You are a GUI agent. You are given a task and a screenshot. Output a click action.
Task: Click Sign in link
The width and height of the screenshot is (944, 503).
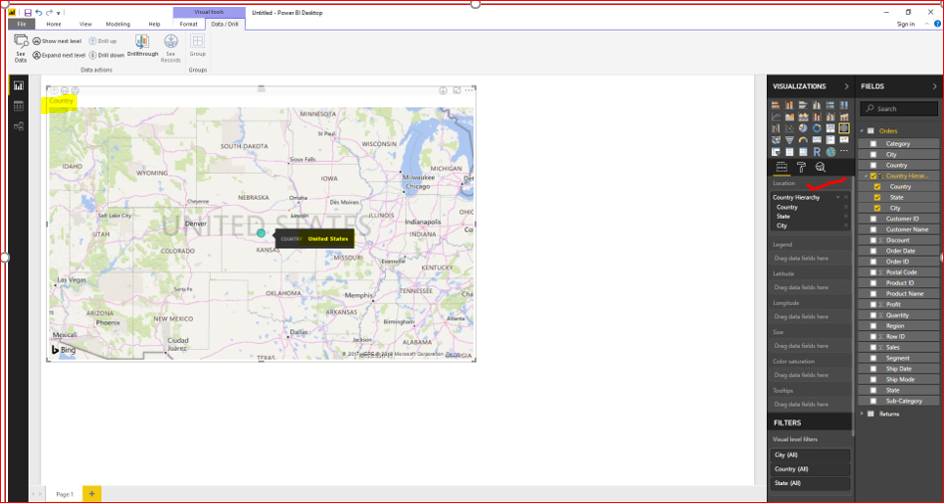pyautogui.click(x=905, y=24)
